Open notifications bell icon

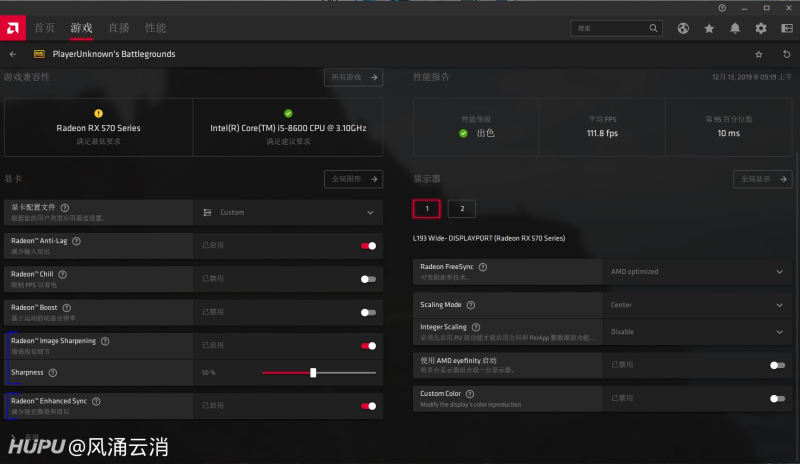tap(735, 29)
